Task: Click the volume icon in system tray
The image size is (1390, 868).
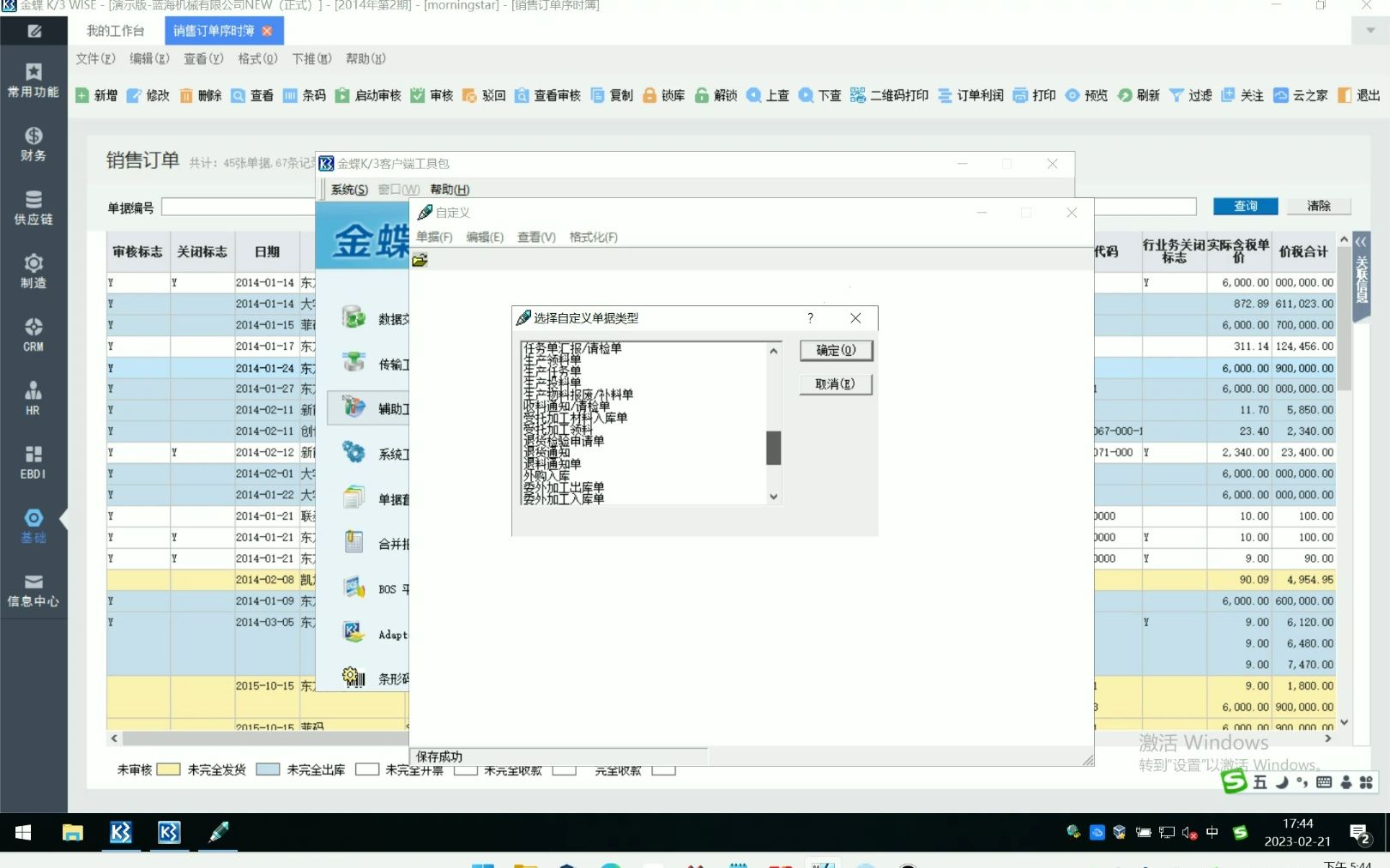Action: (1189, 832)
